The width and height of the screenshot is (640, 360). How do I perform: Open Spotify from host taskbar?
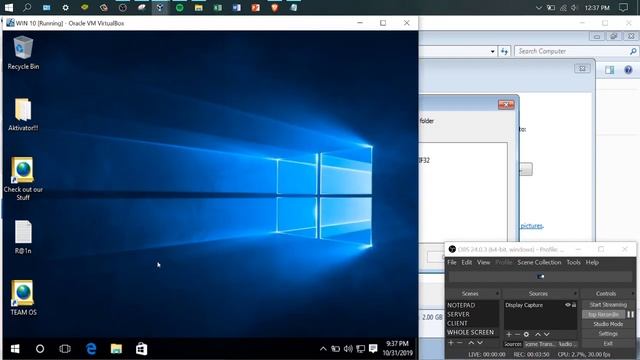pos(179,7)
